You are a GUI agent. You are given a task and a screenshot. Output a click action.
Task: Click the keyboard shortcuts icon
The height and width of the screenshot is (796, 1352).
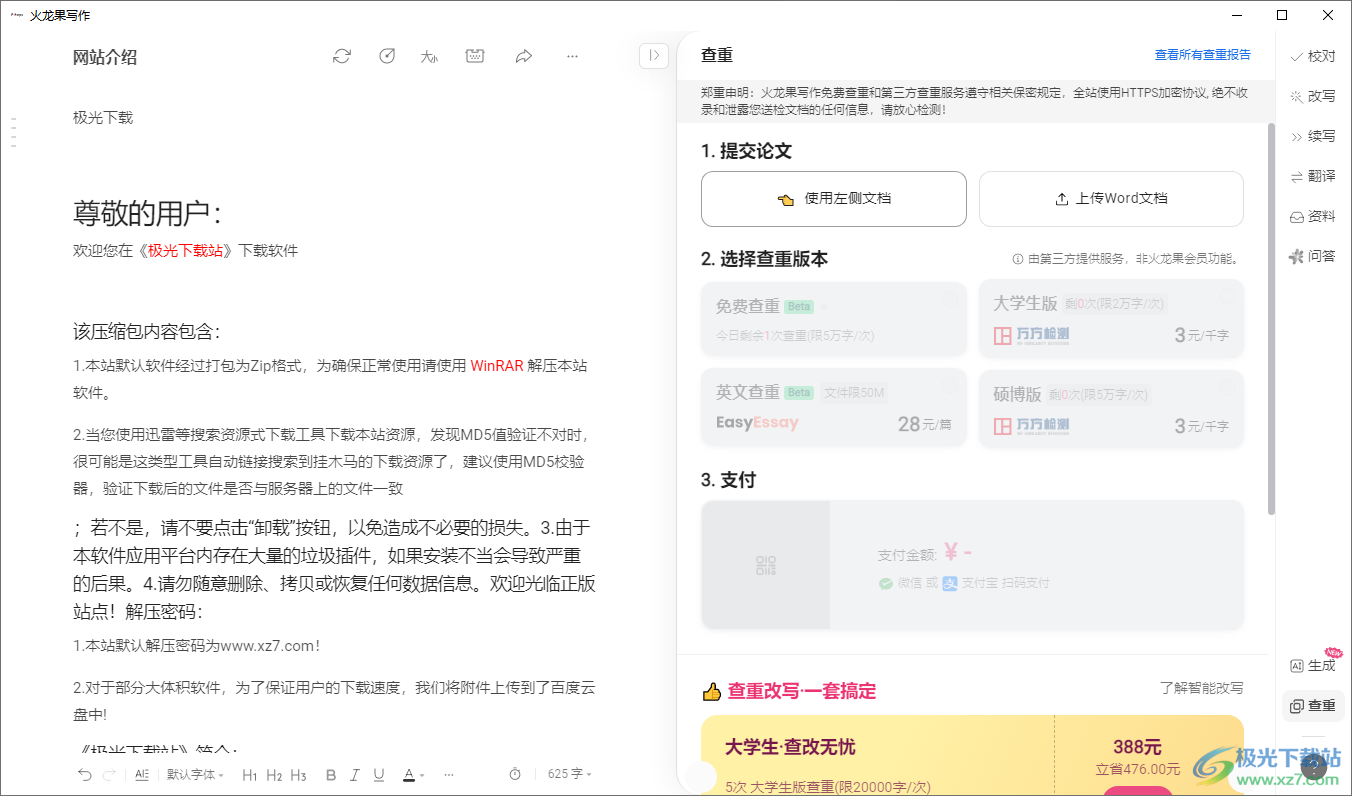[476, 56]
